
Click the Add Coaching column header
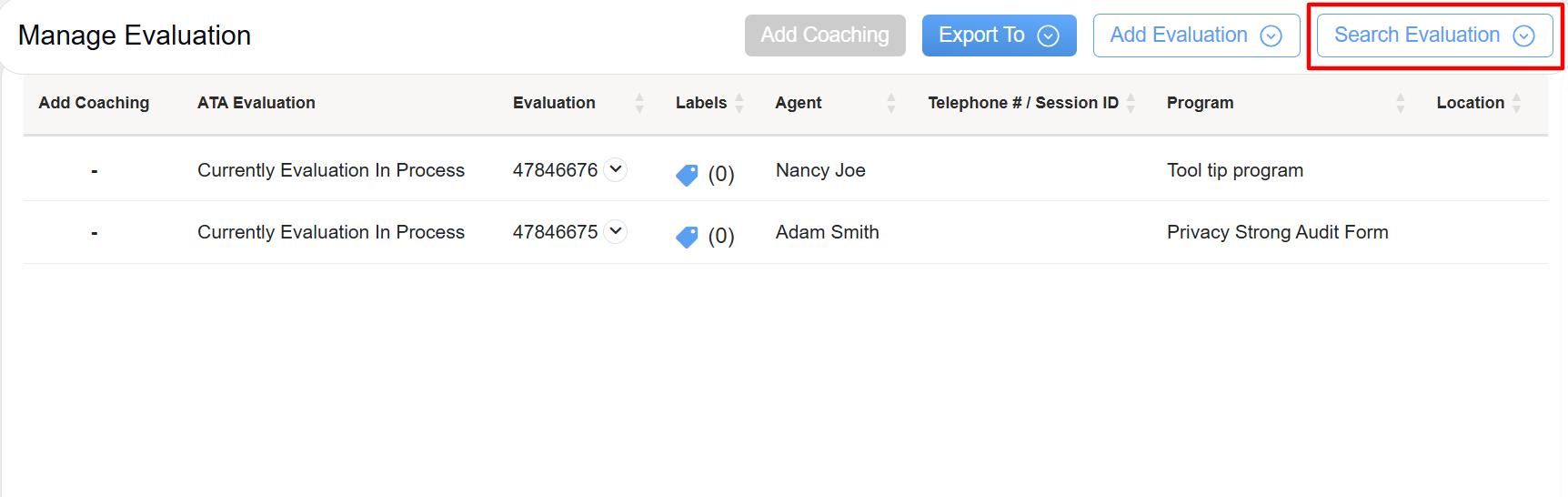(x=94, y=103)
